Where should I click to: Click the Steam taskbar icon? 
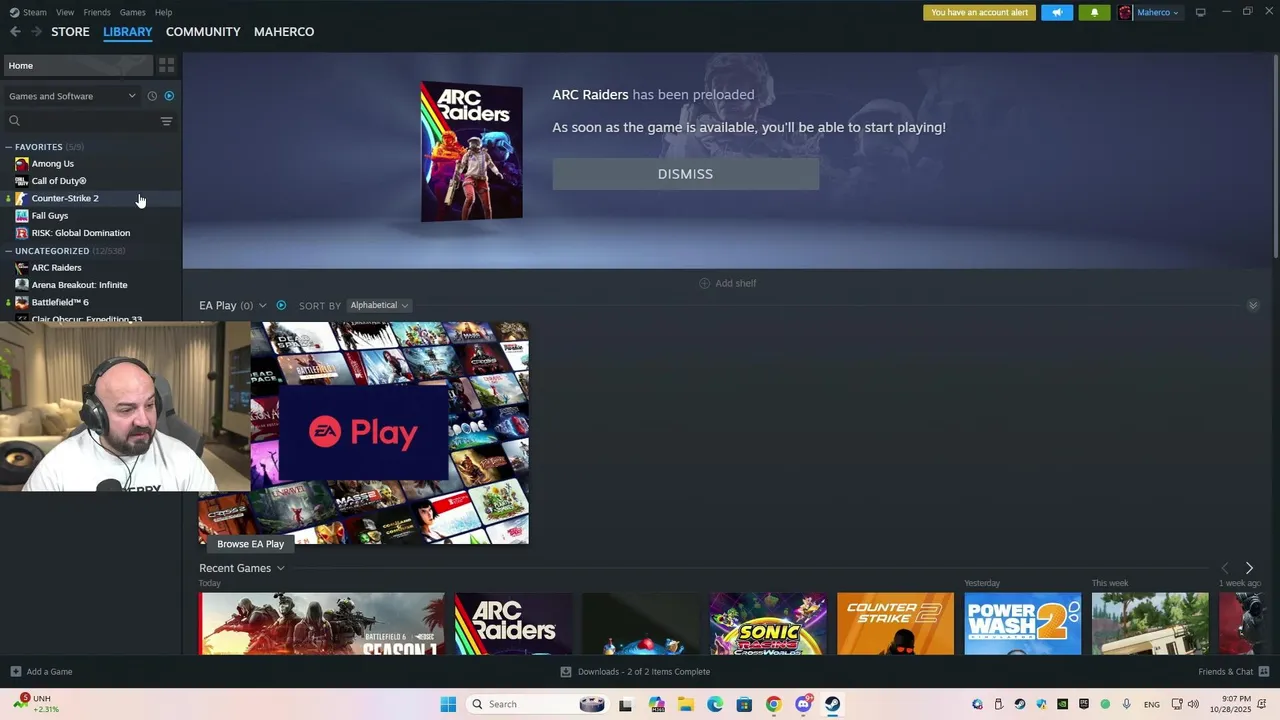pos(832,704)
